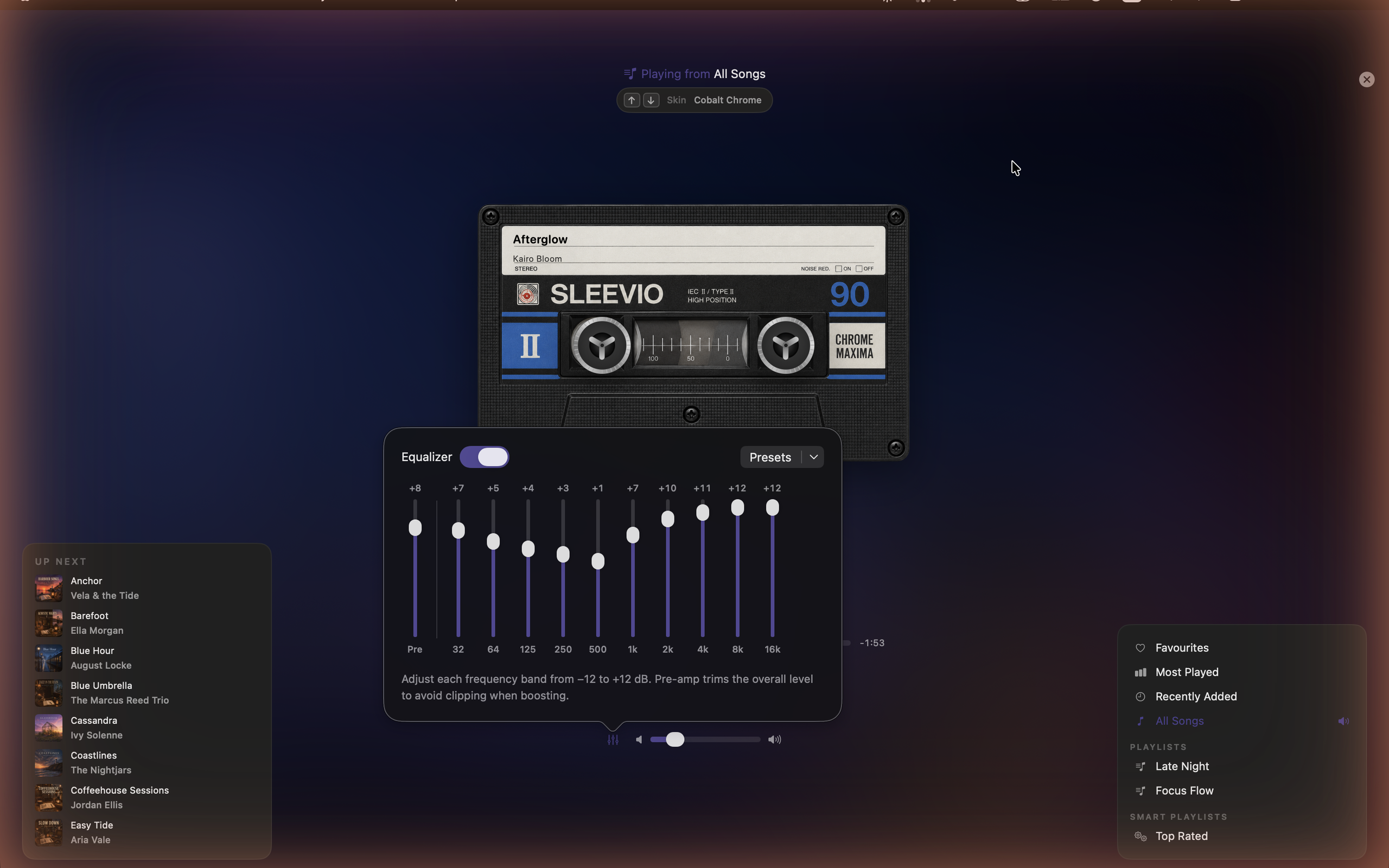Close the player overlay with X
1389x868 pixels.
(x=1367, y=80)
